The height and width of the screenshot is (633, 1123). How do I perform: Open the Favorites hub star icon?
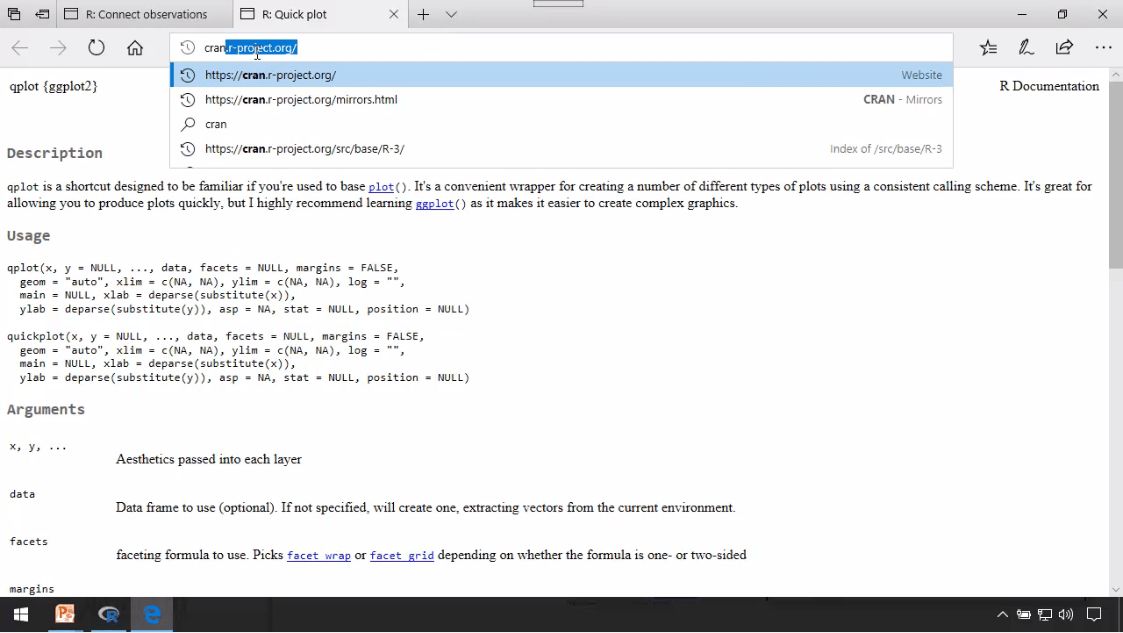point(988,48)
